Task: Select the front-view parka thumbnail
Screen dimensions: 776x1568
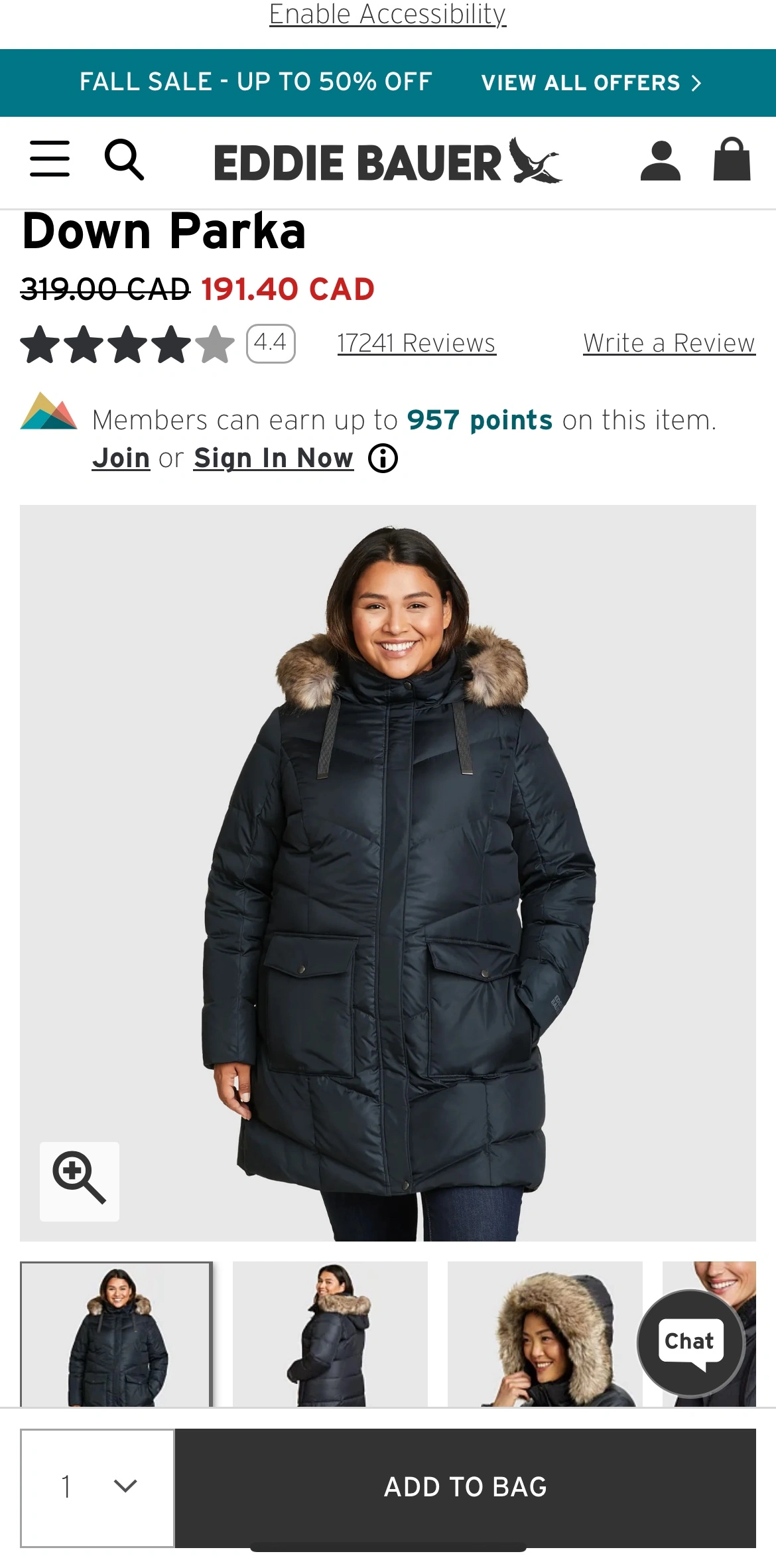Action: pos(117,1334)
